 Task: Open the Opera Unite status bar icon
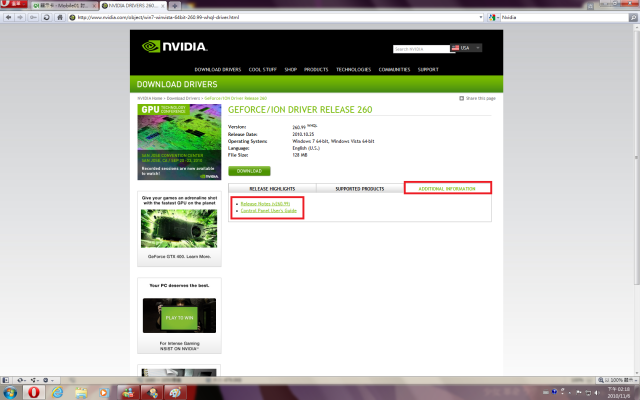pyautogui.click(x=33, y=380)
